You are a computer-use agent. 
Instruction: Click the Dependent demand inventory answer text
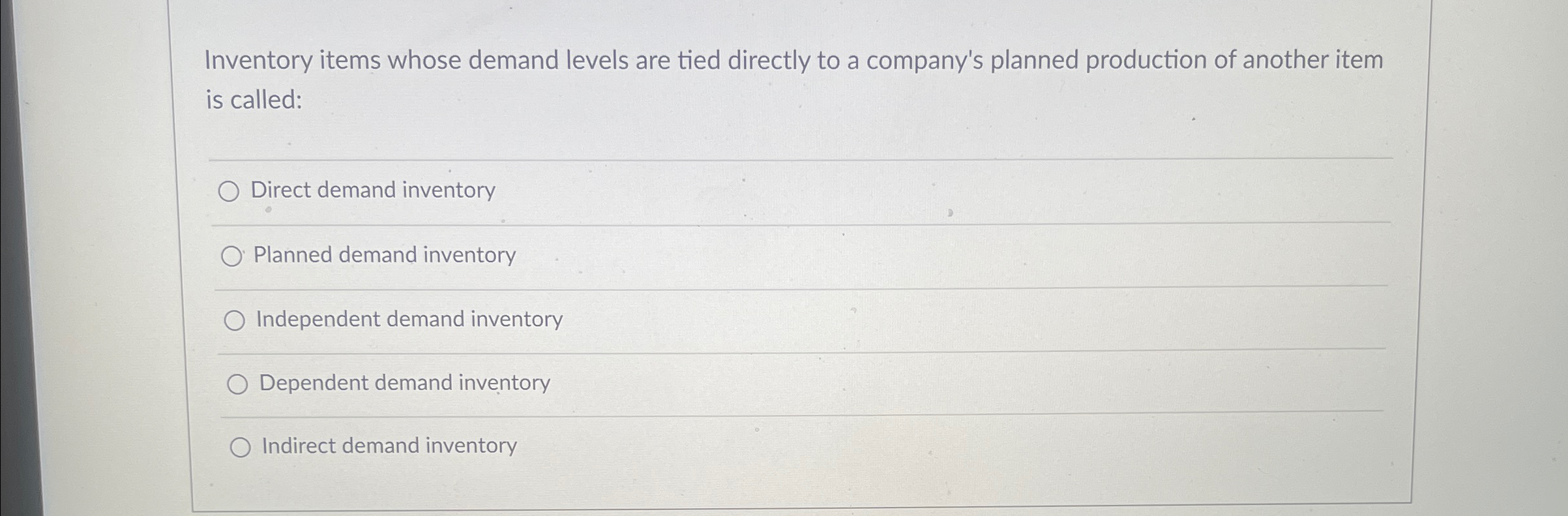pyautogui.click(x=404, y=384)
